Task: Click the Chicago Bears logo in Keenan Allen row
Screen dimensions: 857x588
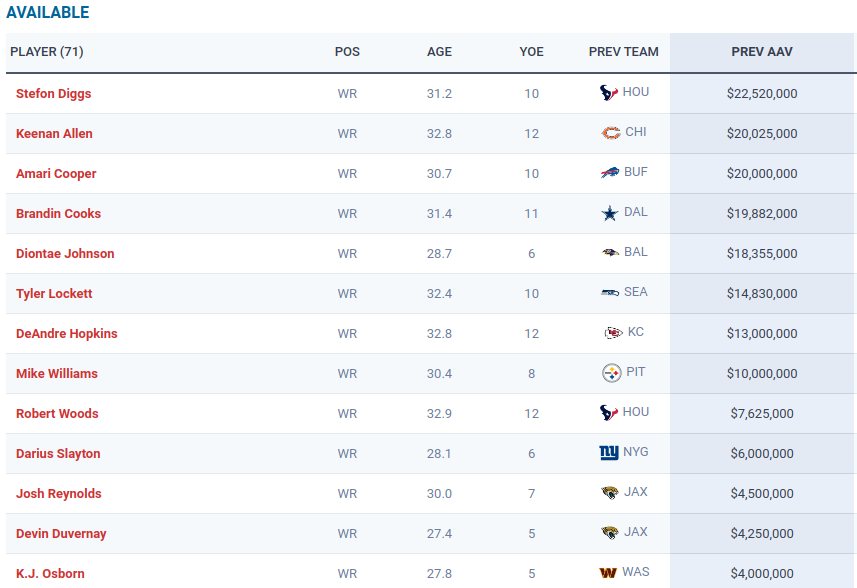Action: click(611, 133)
